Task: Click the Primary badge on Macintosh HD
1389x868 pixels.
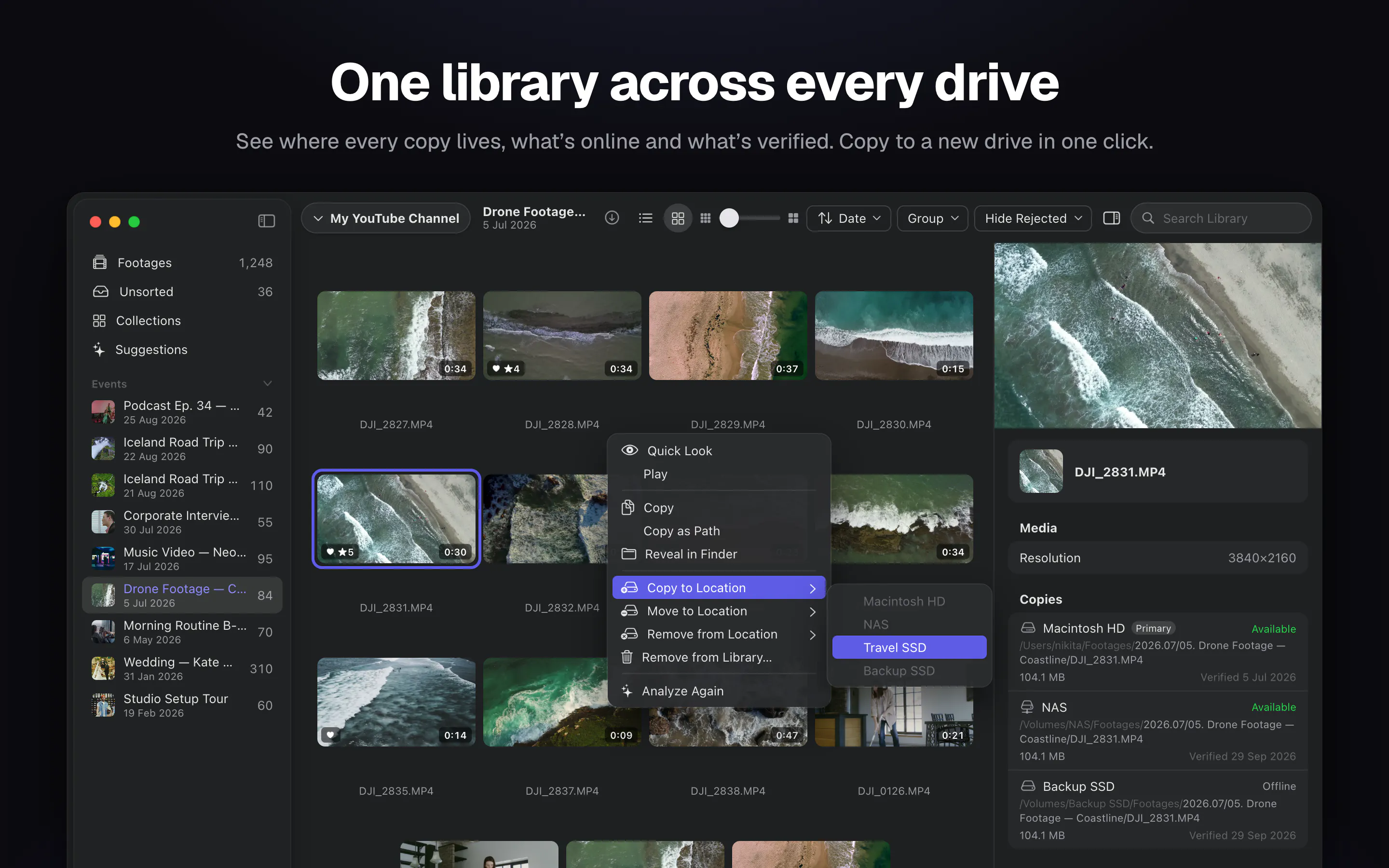Action: point(1153,629)
